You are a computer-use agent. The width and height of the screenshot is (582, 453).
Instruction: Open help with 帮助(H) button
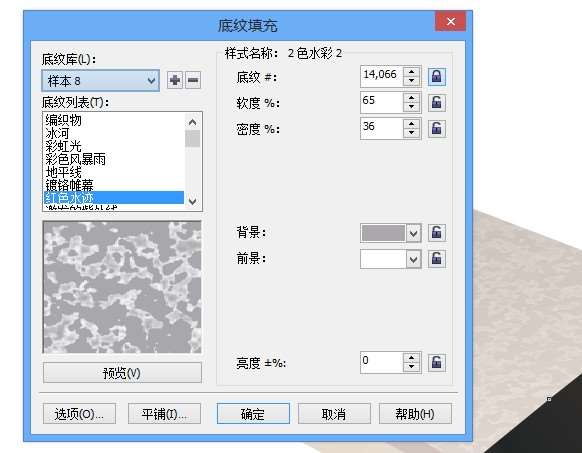pyautogui.click(x=415, y=414)
